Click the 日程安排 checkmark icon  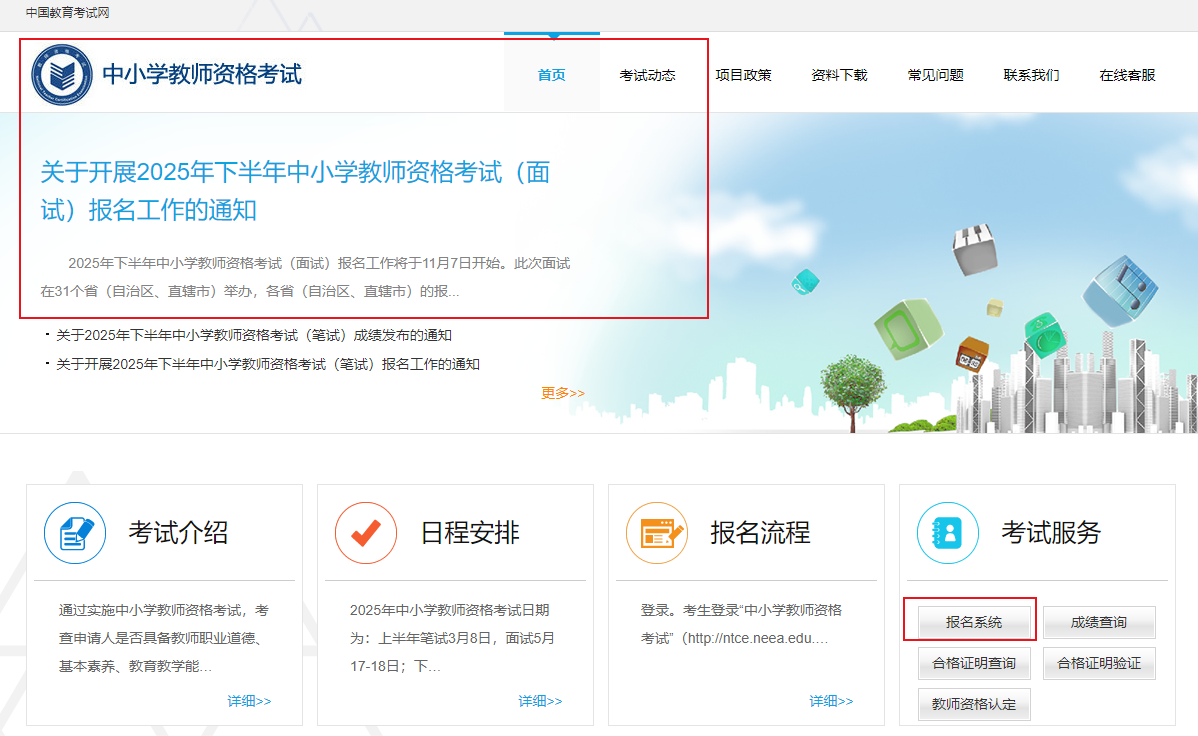(366, 533)
